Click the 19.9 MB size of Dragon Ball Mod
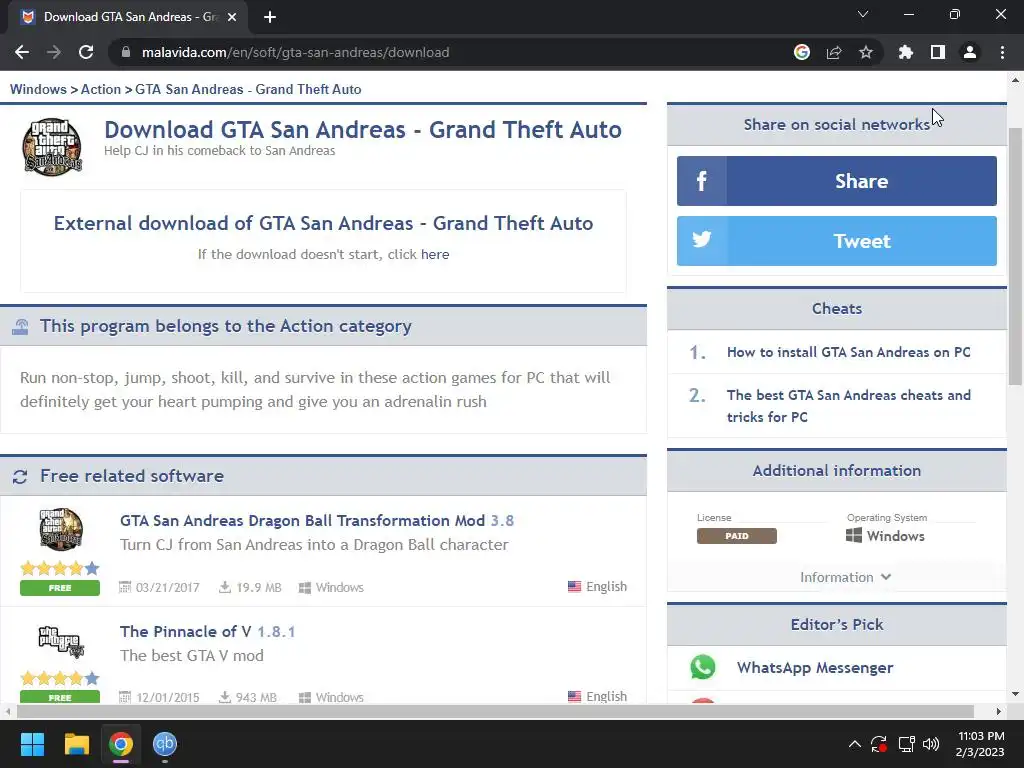The image size is (1024, 768). [250, 587]
